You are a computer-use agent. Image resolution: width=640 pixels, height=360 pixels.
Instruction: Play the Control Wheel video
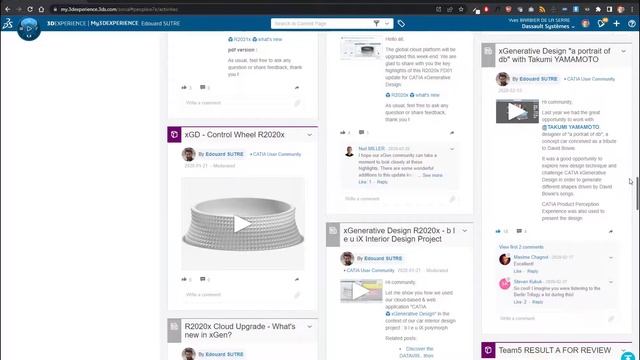click(x=242, y=224)
